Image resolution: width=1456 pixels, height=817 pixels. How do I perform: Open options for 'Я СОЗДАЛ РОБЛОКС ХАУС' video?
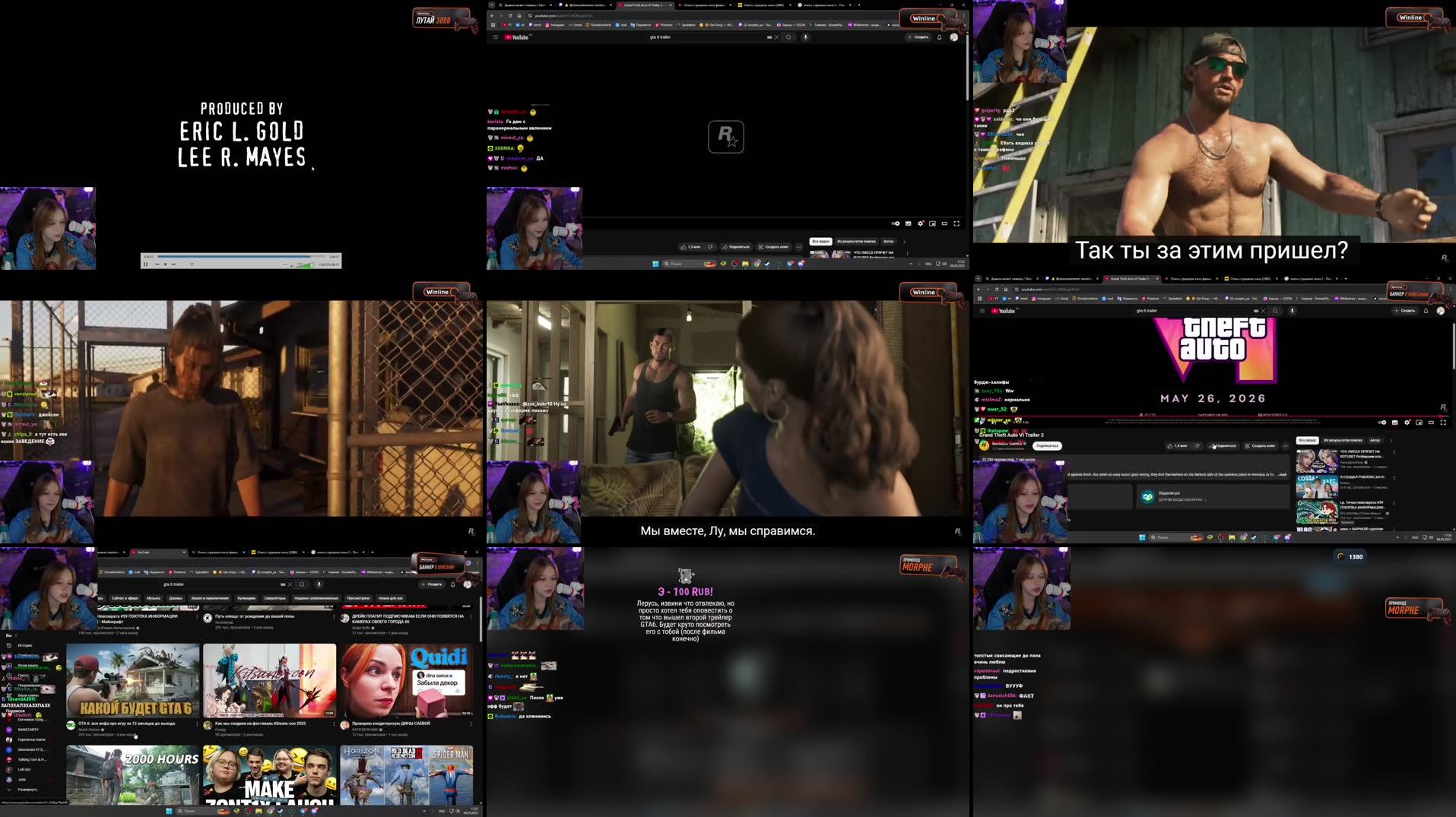pos(1394,478)
